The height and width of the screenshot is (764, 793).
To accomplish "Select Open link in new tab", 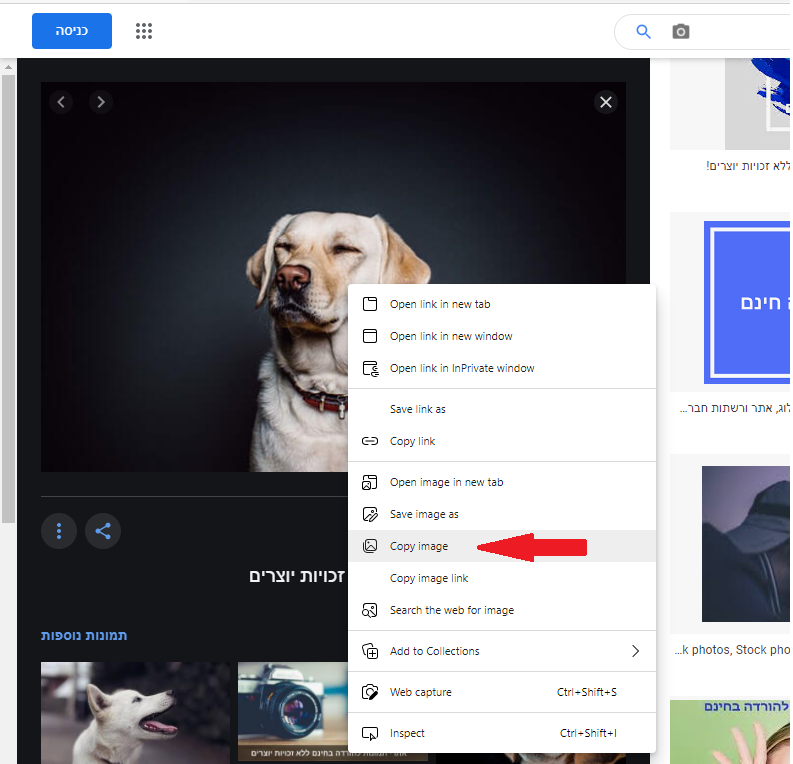I will 502,304.
